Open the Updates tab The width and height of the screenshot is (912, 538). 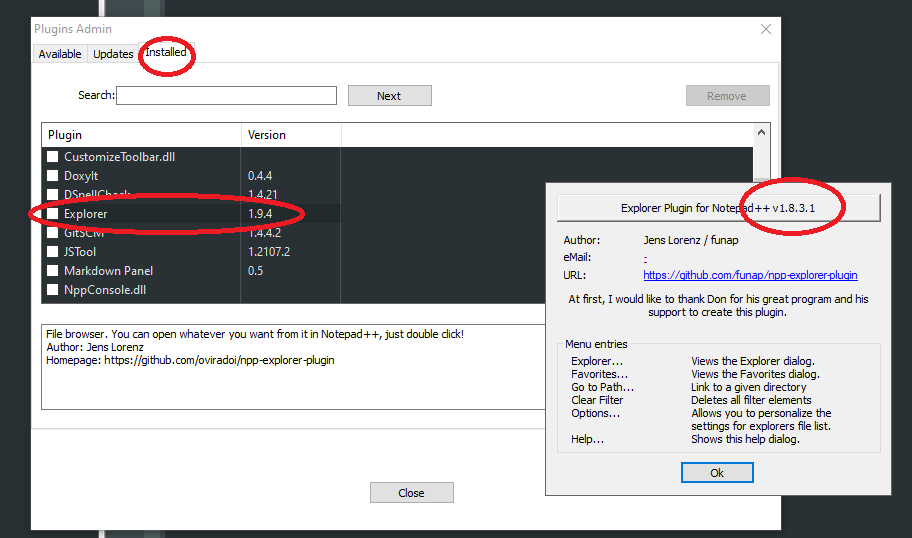click(x=113, y=54)
